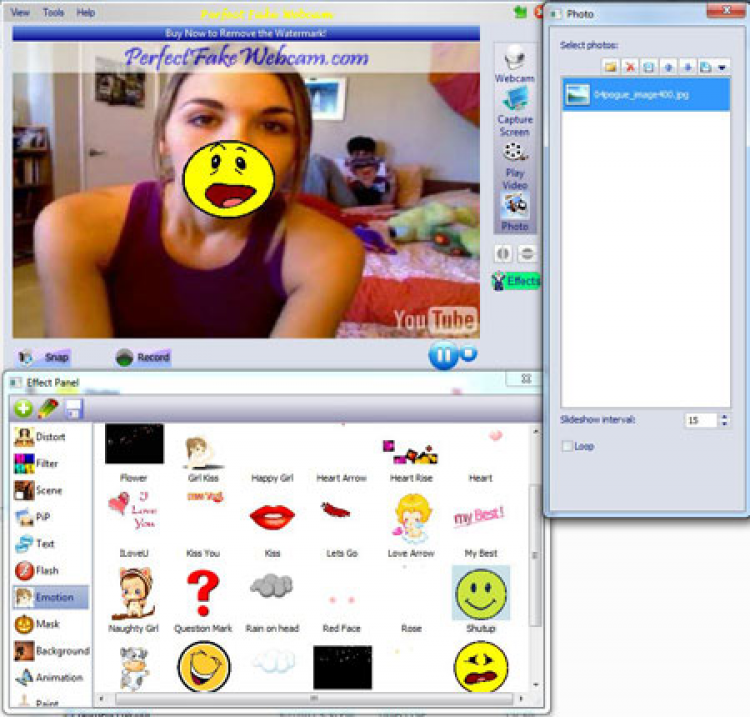Click the Buy Now to Remove Watermark banner
This screenshot has height=717, width=750.
point(246,33)
